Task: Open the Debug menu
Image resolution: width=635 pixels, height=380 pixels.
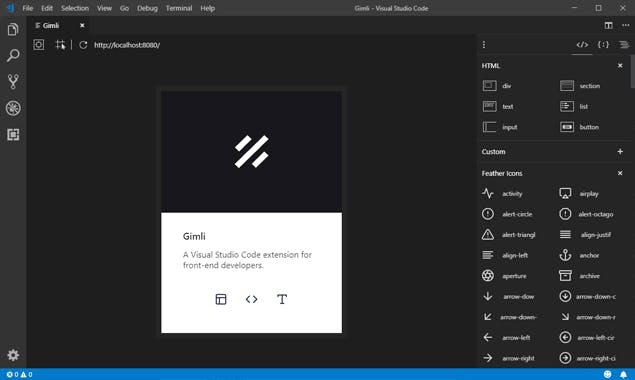Action: tap(147, 8)
